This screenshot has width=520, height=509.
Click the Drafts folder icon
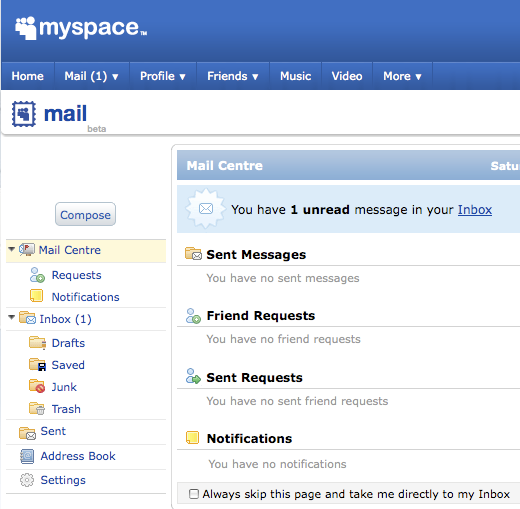coord(37,343)
